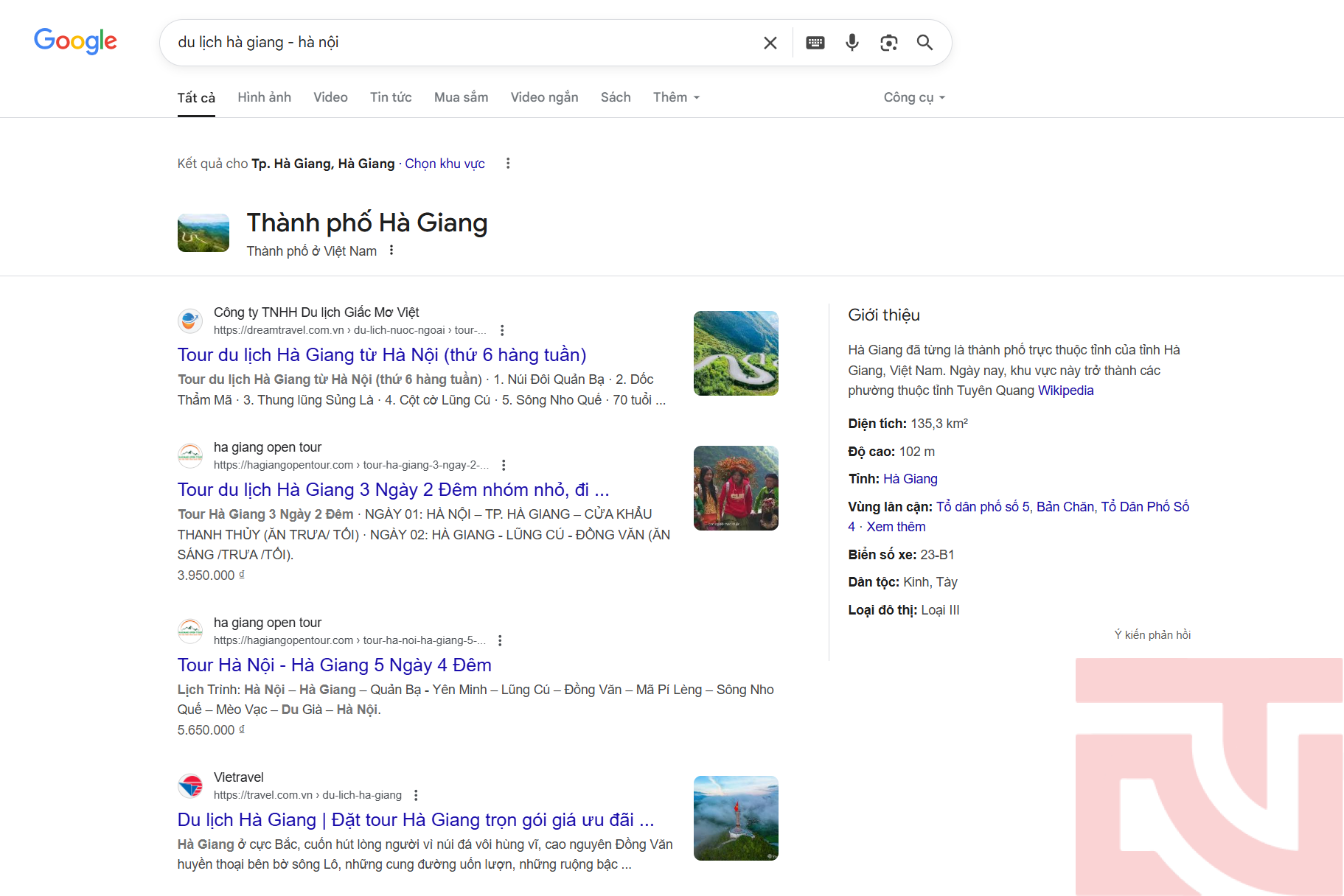This screenshot has height=896, width=1344.
Task: Open three-dot menu for hagiangopentour 3 ngày result
Action: point(504,465)
